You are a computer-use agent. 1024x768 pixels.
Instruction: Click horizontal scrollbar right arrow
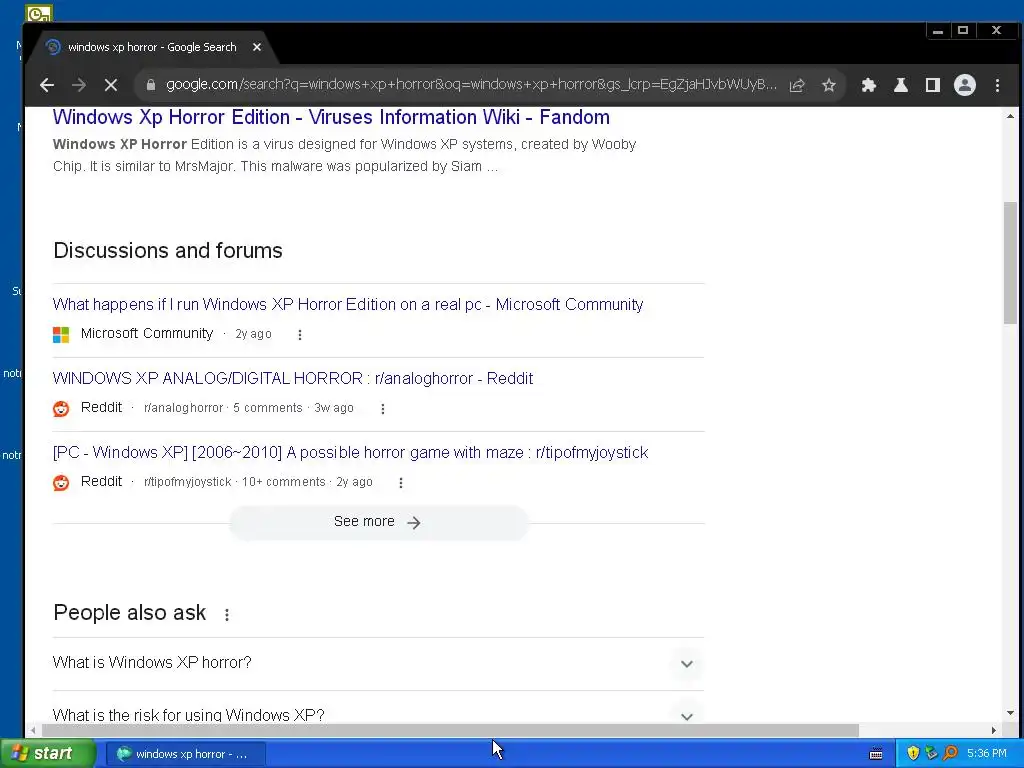click(994, 730)
